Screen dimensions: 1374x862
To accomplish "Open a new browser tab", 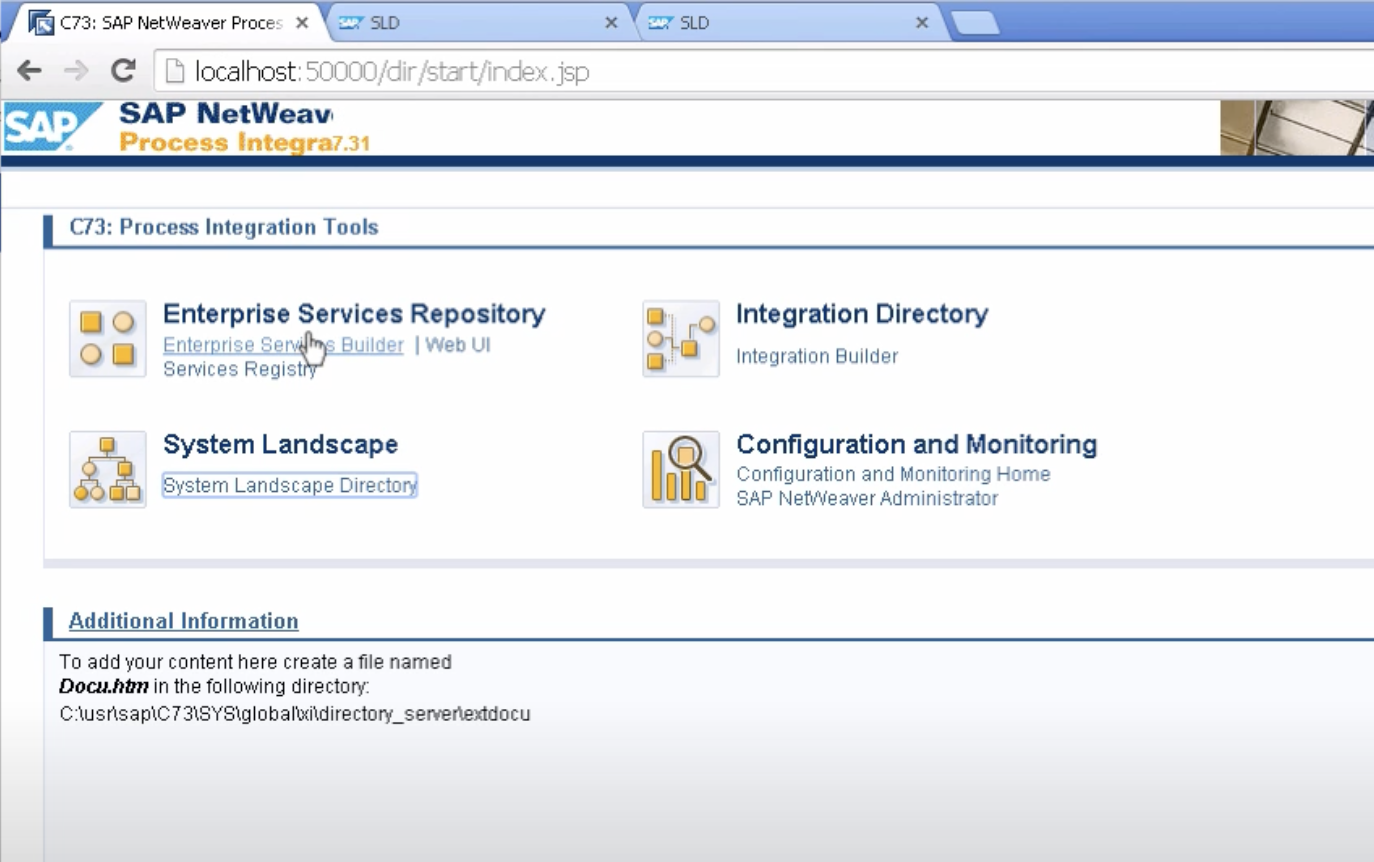I will pos(974,23).
